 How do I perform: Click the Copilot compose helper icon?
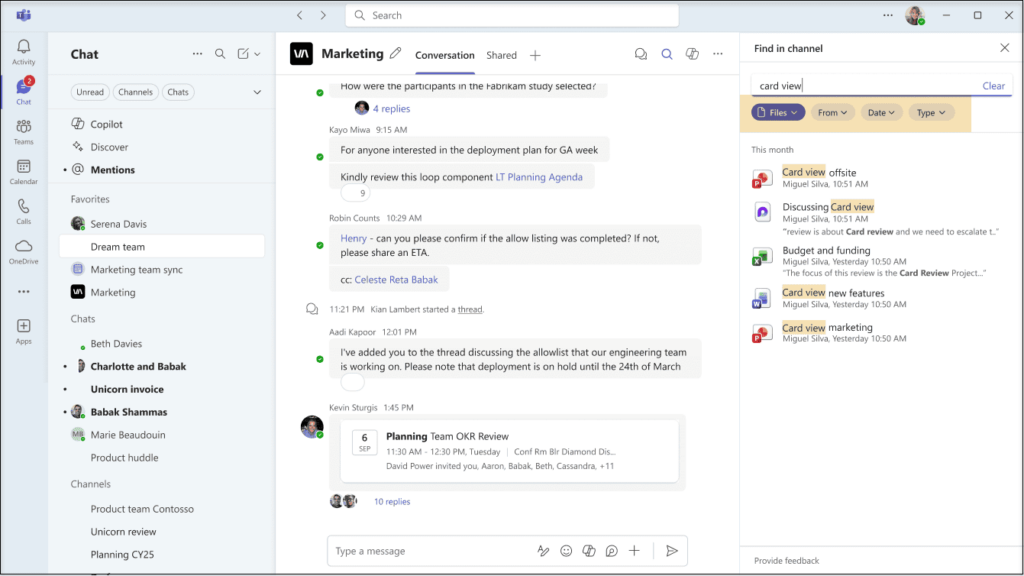(589, 551)
